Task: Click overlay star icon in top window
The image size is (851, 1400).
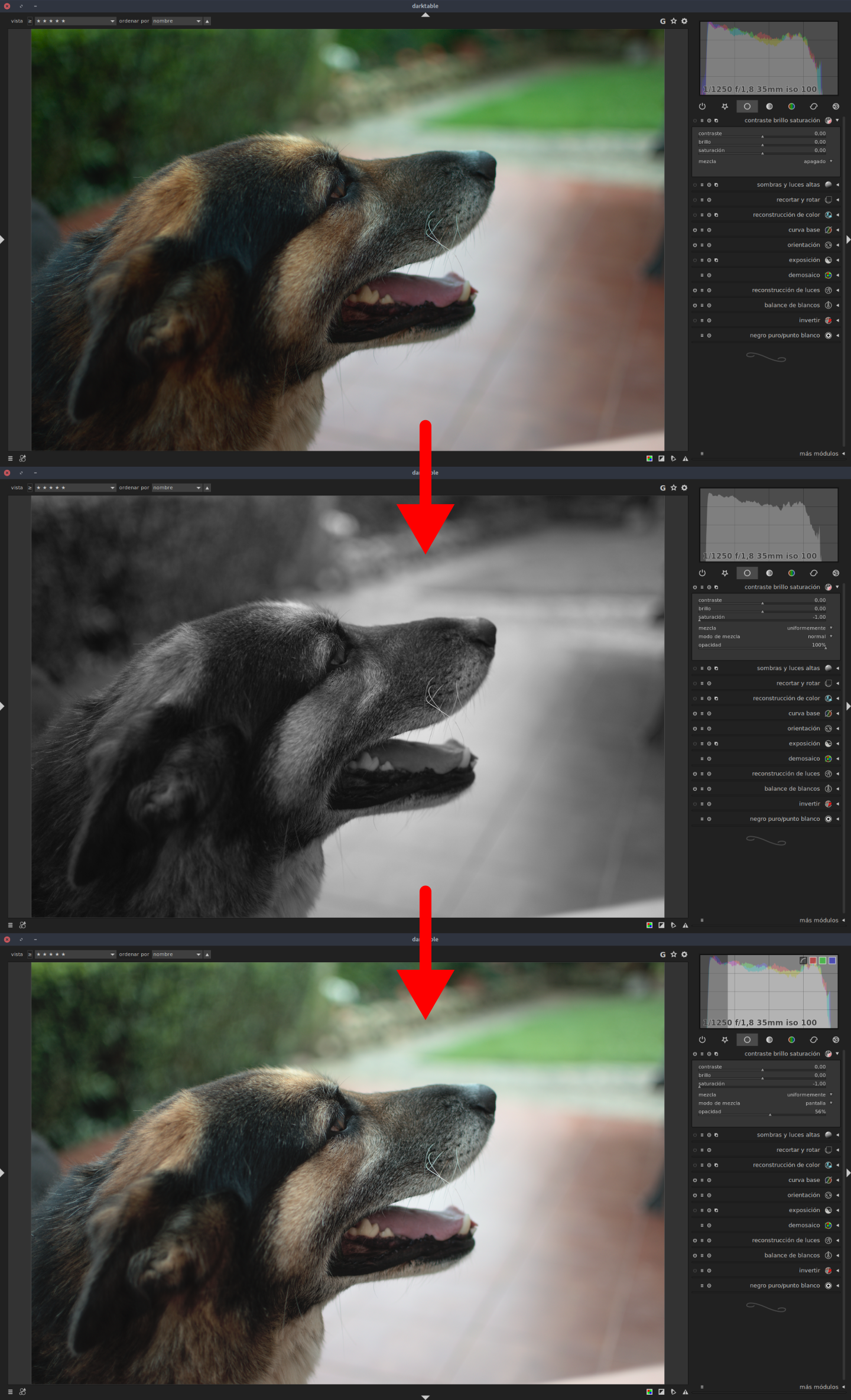Action: point(674,21)
